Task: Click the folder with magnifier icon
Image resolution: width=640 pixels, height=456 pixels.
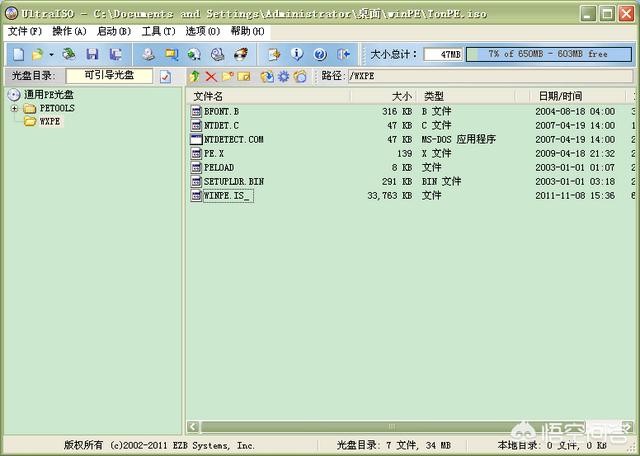Action: pyautogui.click(x=171, y=54)
